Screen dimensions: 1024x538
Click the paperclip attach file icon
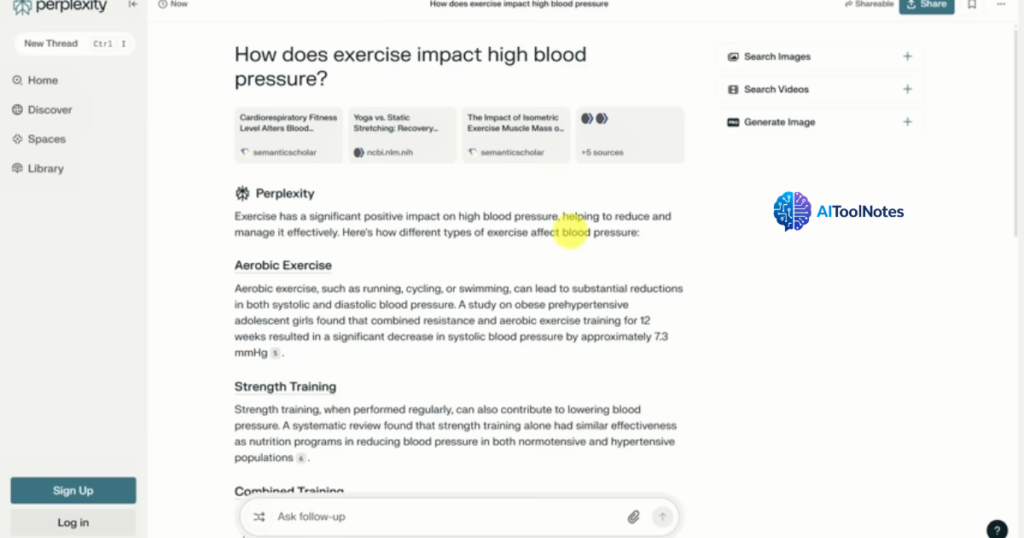[633, 517]
